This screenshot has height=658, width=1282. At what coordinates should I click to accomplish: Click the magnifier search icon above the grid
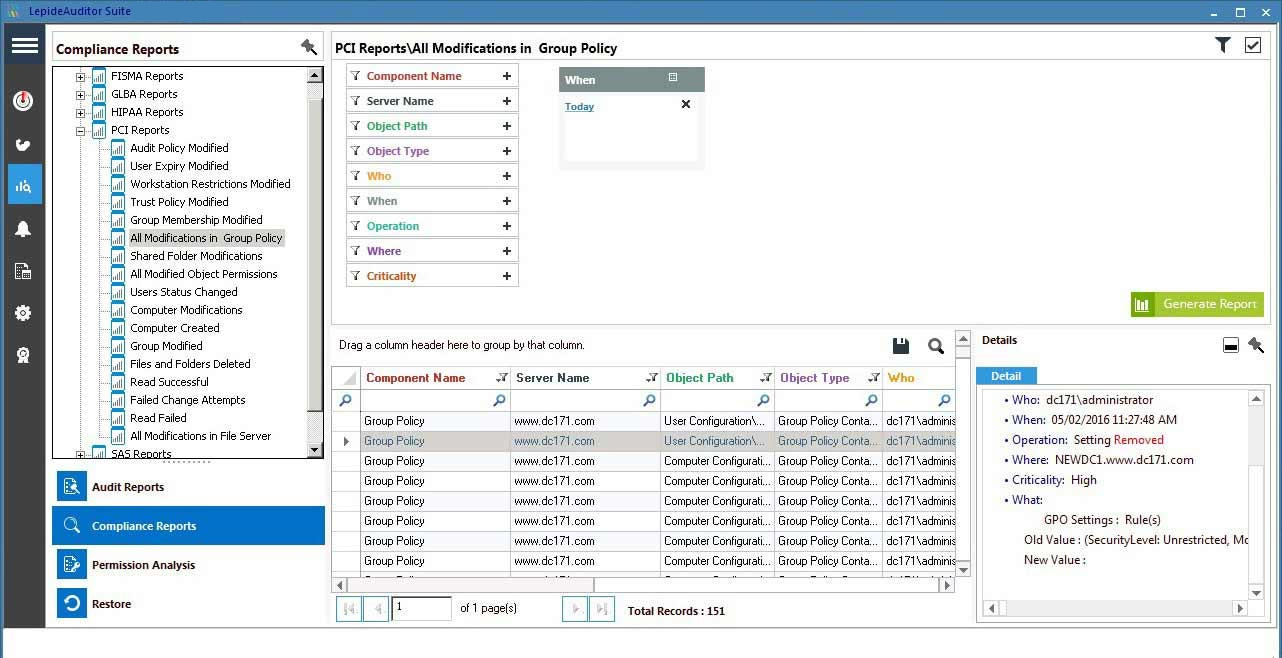point(936,346)
